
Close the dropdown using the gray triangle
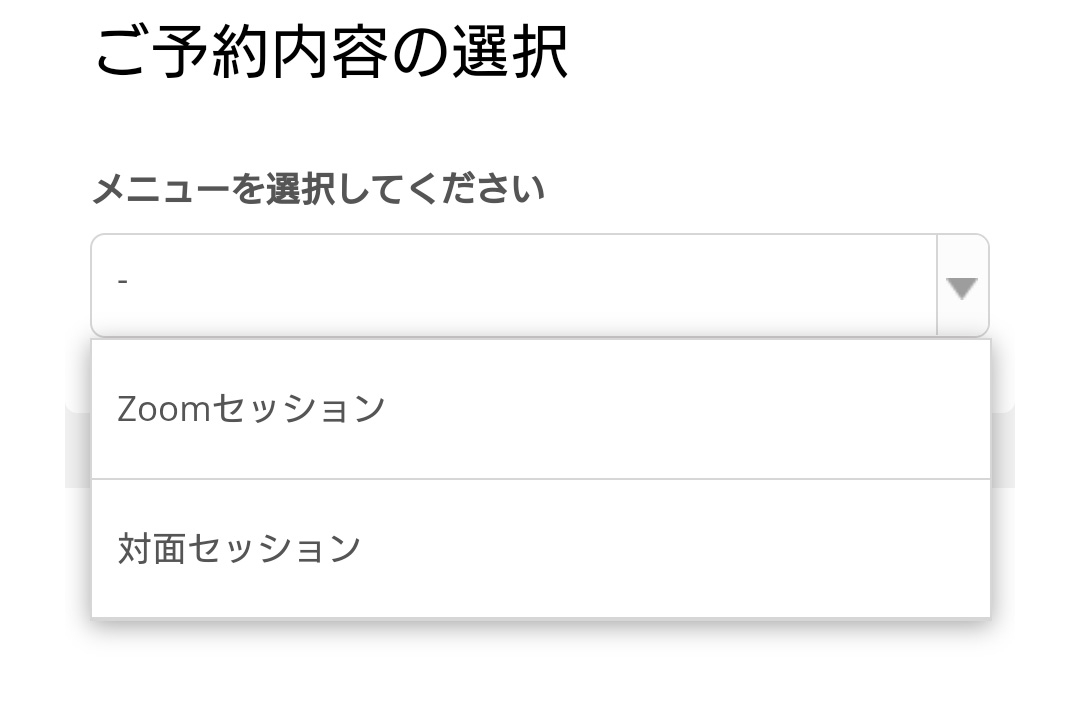tap(962, 288)
